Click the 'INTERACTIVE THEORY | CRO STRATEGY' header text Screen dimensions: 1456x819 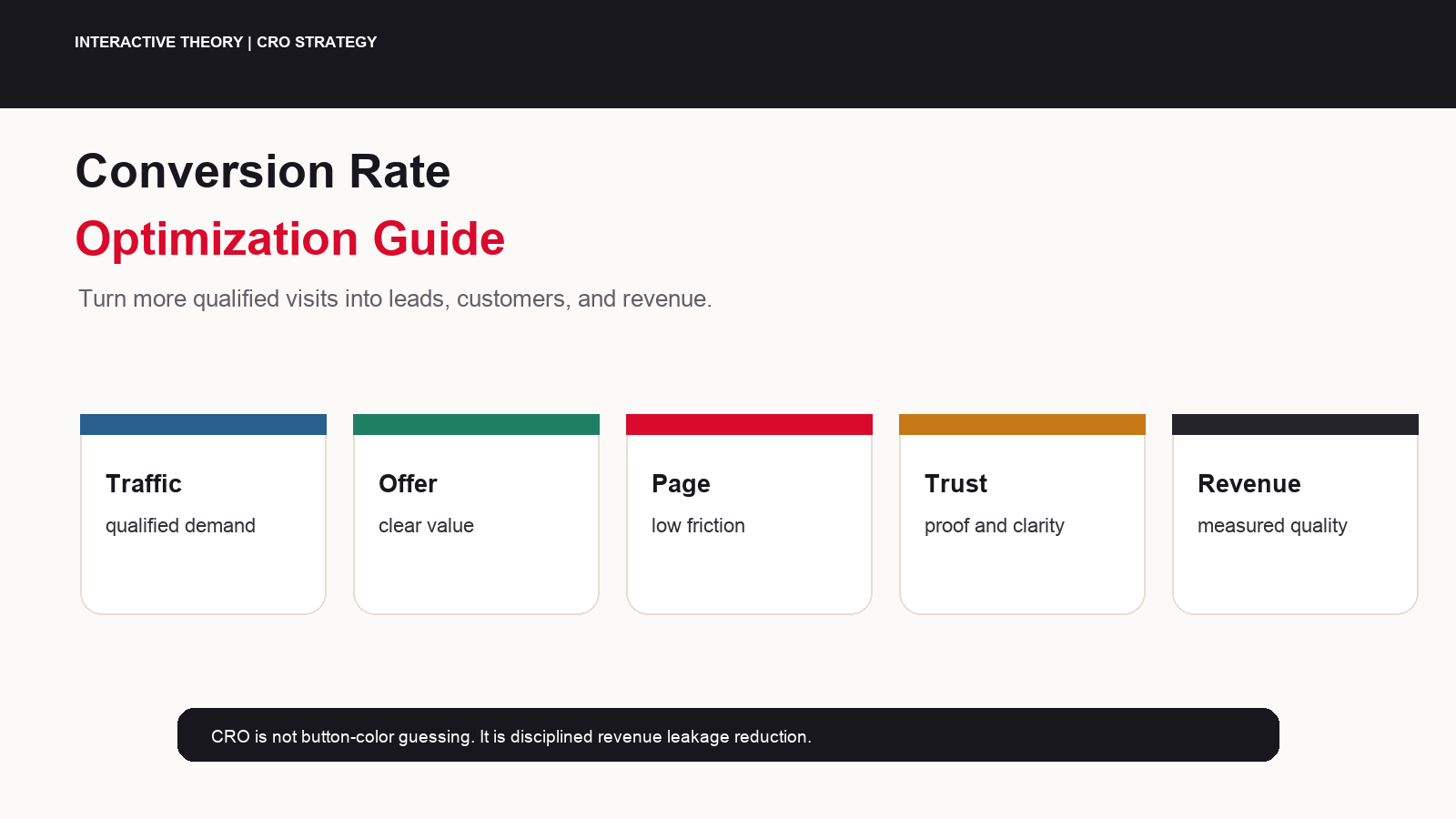226,42
